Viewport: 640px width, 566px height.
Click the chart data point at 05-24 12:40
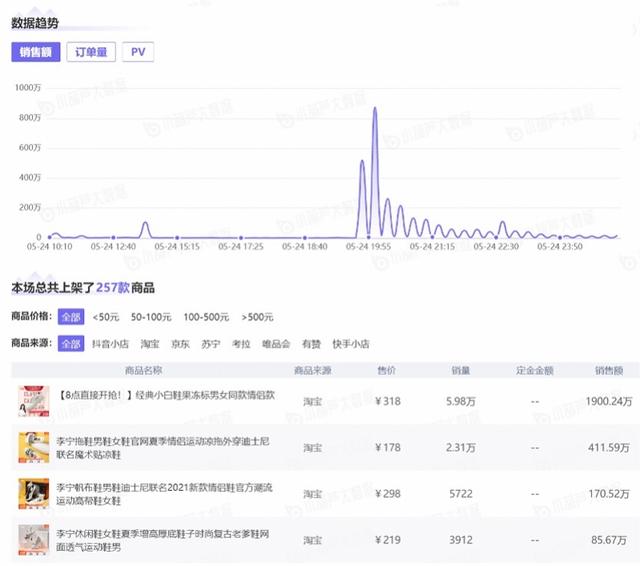click(113, 237)
